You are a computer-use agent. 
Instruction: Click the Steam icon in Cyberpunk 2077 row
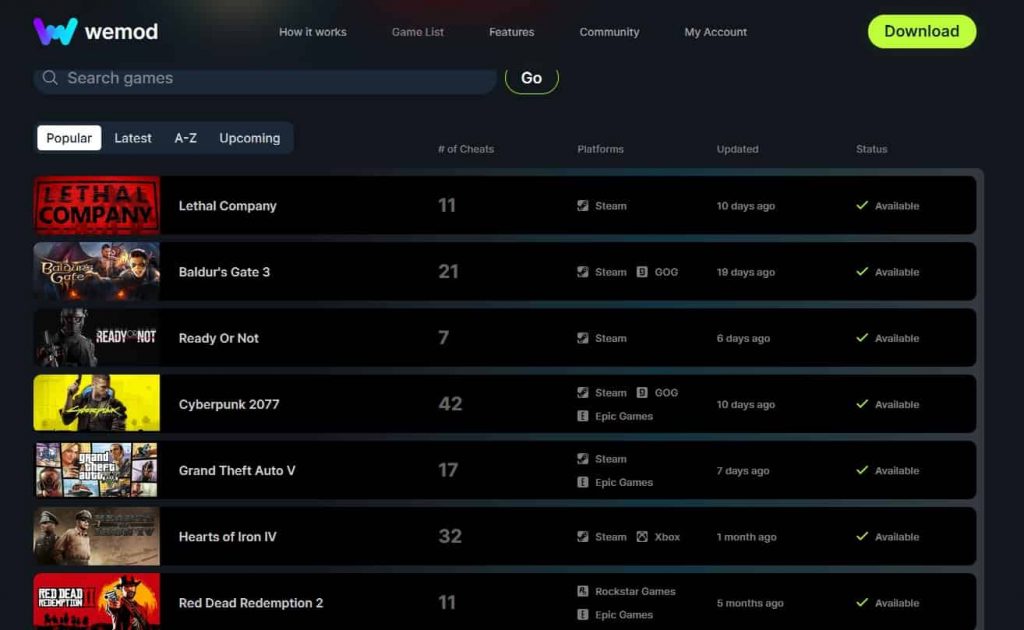click(x=583, y=392)
